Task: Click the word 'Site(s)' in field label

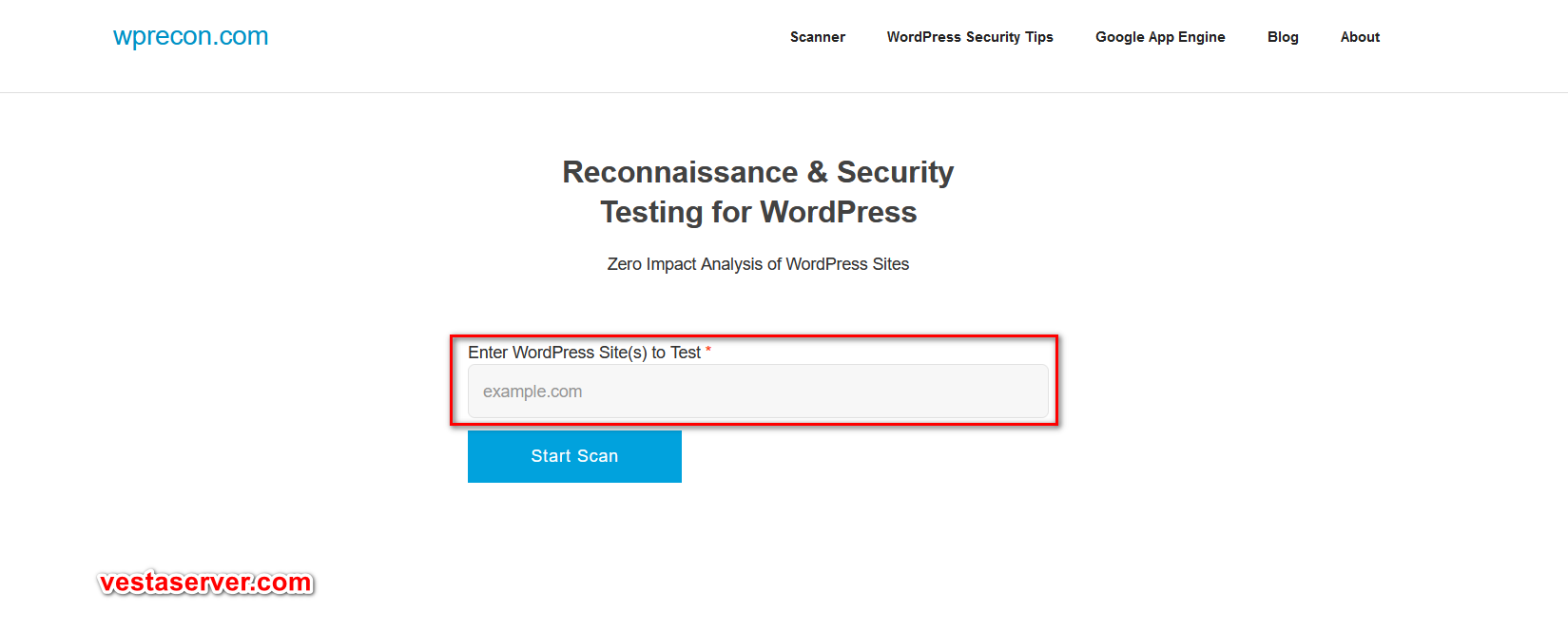Action: coord(623,353)
